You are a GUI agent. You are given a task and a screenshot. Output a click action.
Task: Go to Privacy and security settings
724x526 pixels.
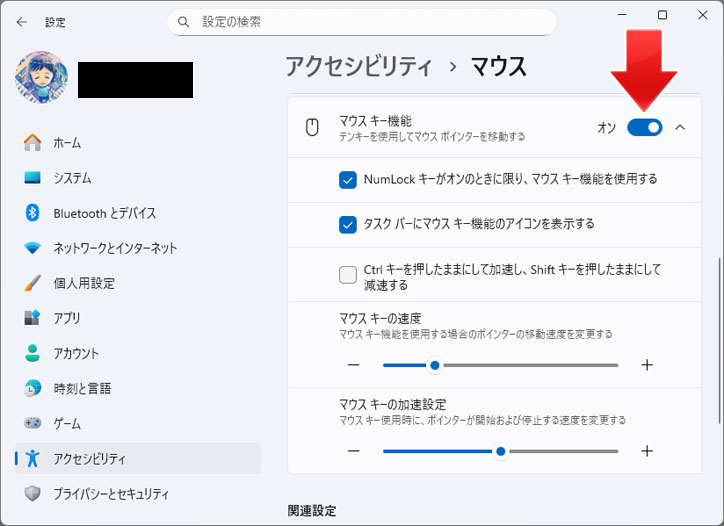110,493
